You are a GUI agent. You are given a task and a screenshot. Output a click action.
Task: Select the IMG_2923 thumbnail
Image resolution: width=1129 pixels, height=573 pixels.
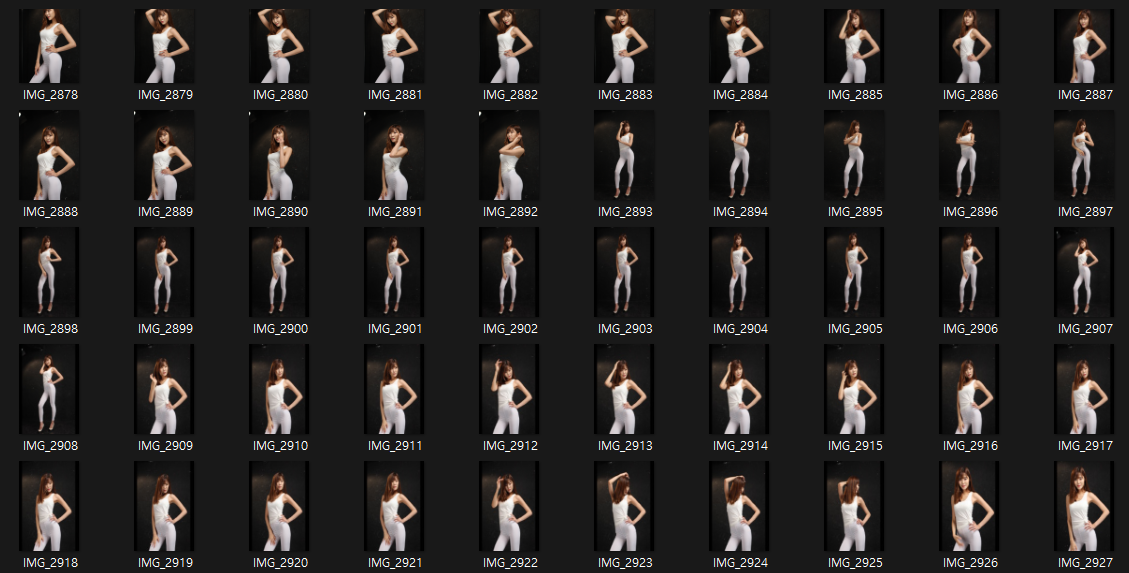coord(625,506)
